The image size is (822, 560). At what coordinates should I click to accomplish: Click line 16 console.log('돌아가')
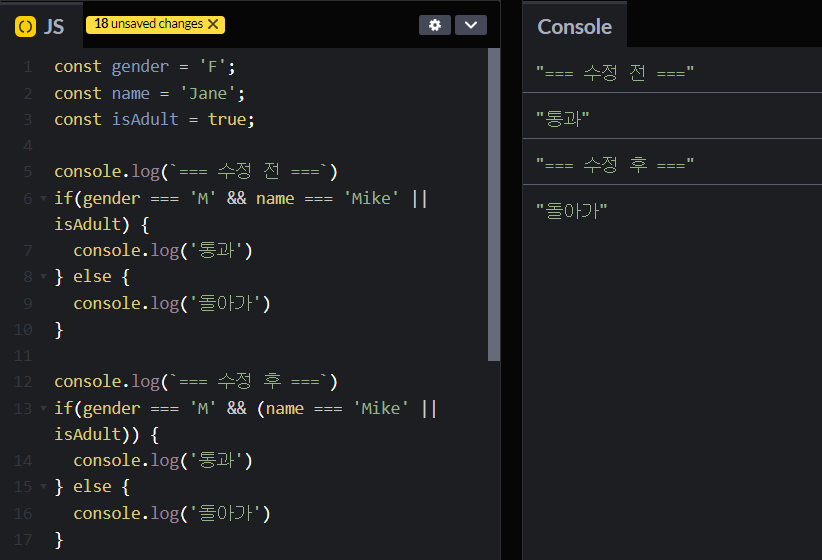tap(171, 514)
